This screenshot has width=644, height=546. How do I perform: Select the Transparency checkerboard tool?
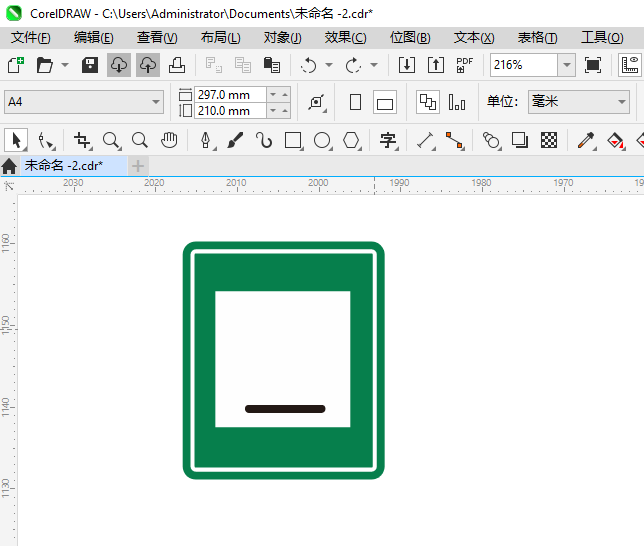[x=549, y=141]
